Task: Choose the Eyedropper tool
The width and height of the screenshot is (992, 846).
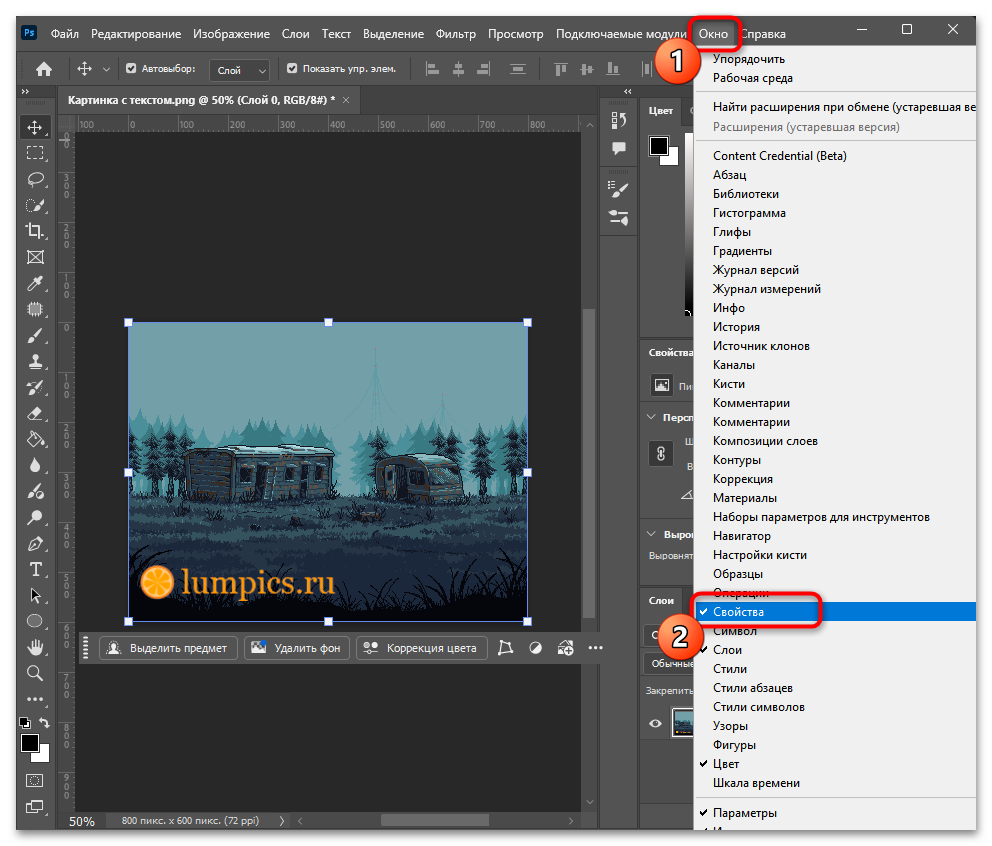Action: tap(35, 283)
